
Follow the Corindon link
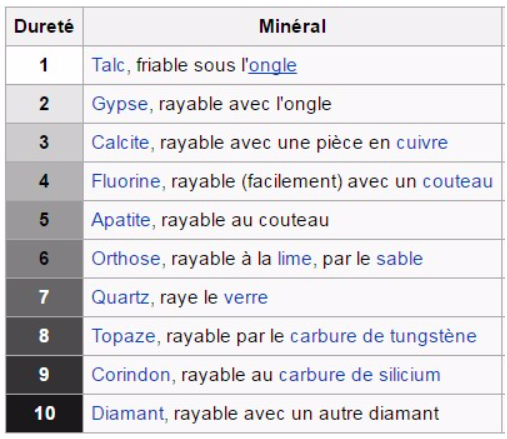click(x=131, y=375)
